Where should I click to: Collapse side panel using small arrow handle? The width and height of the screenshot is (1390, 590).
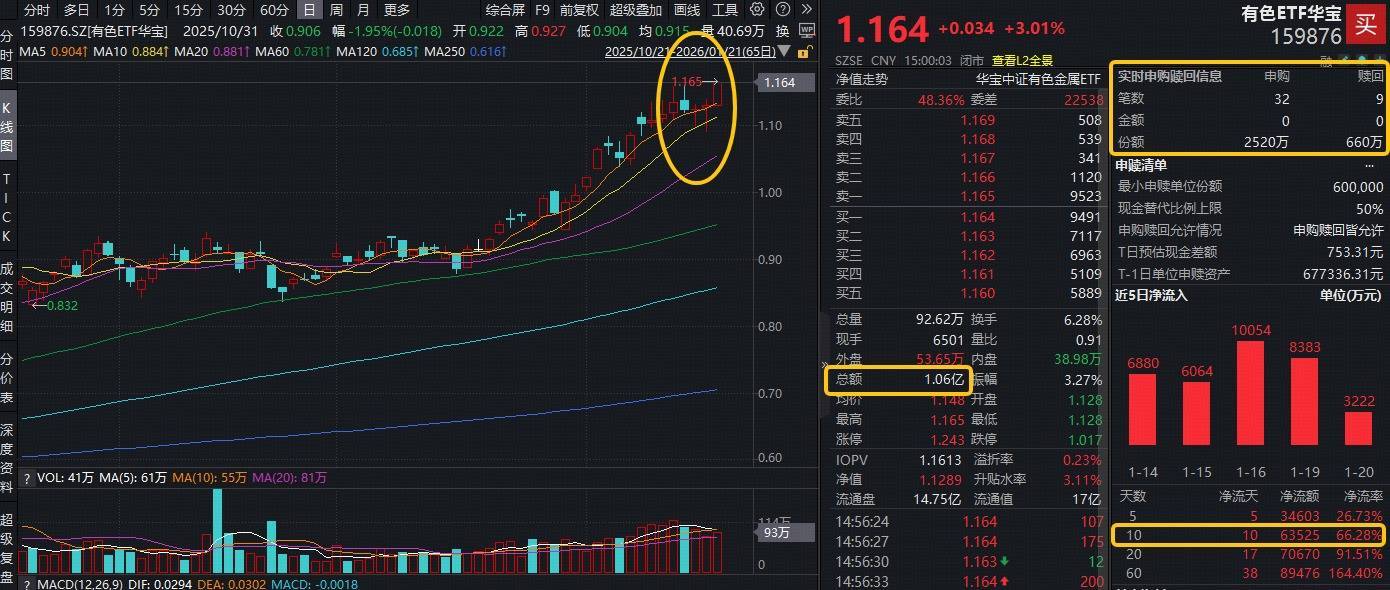point(826,365)
